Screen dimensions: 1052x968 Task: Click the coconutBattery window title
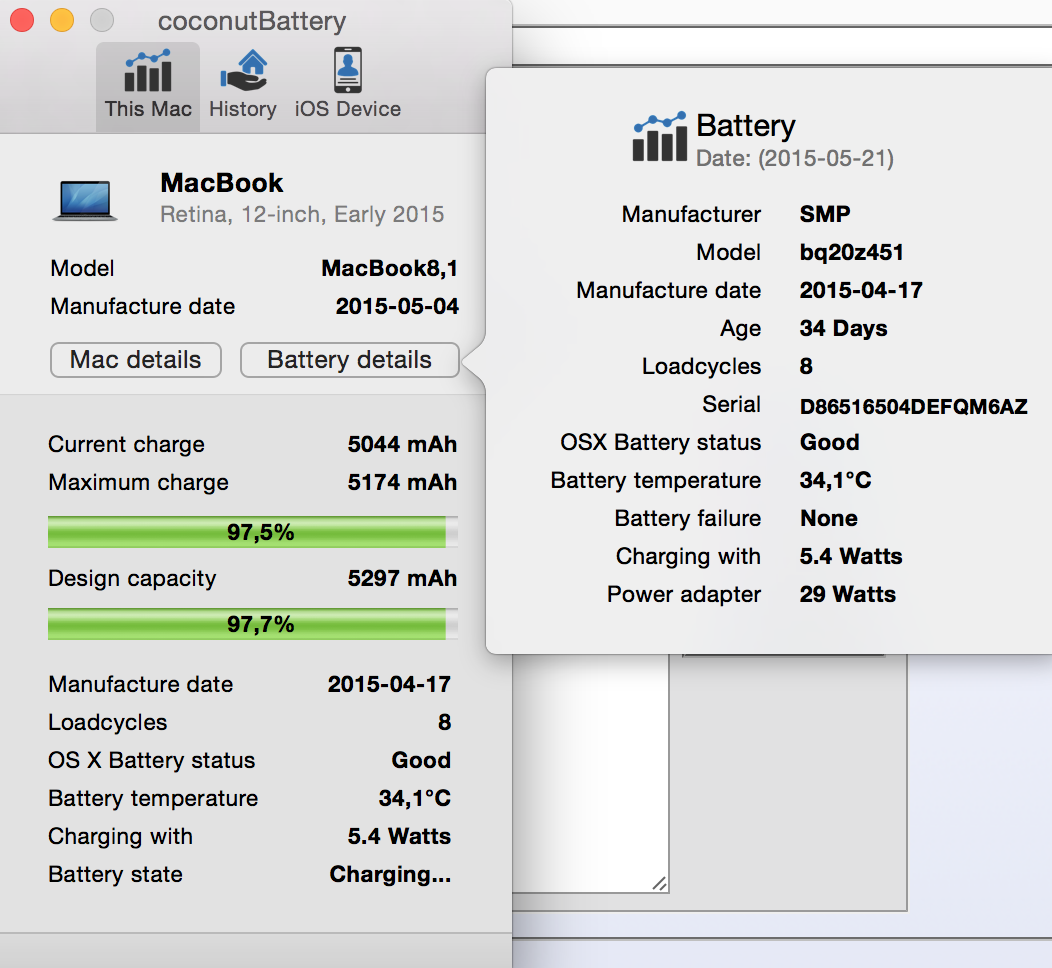(x=252, y=21)
